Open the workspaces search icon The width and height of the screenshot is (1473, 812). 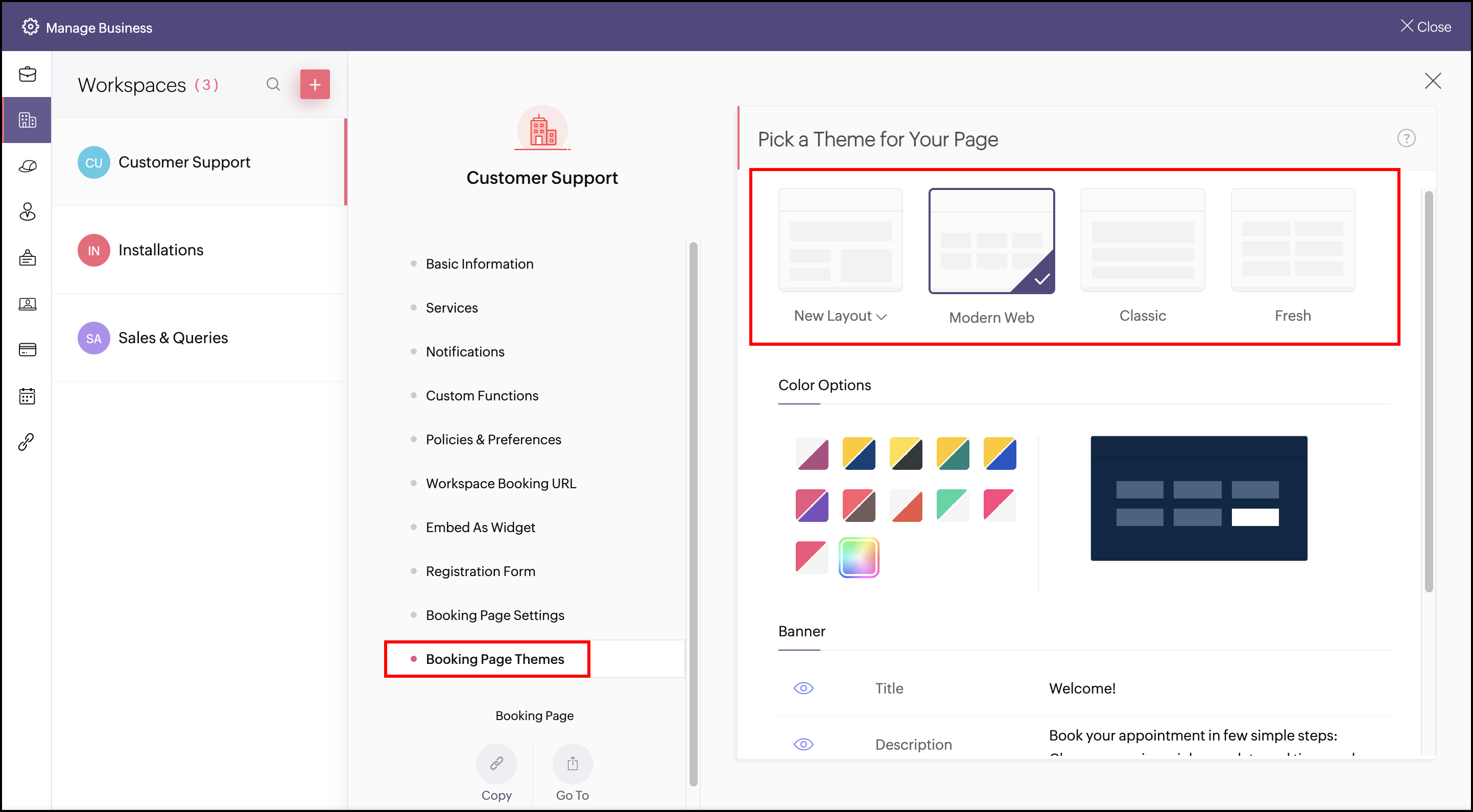coord(273,85)
